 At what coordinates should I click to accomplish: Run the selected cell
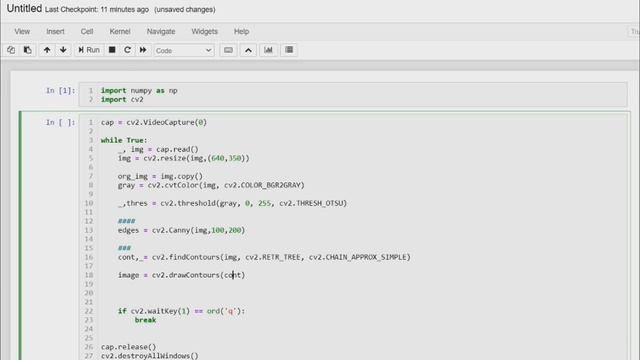89,50
